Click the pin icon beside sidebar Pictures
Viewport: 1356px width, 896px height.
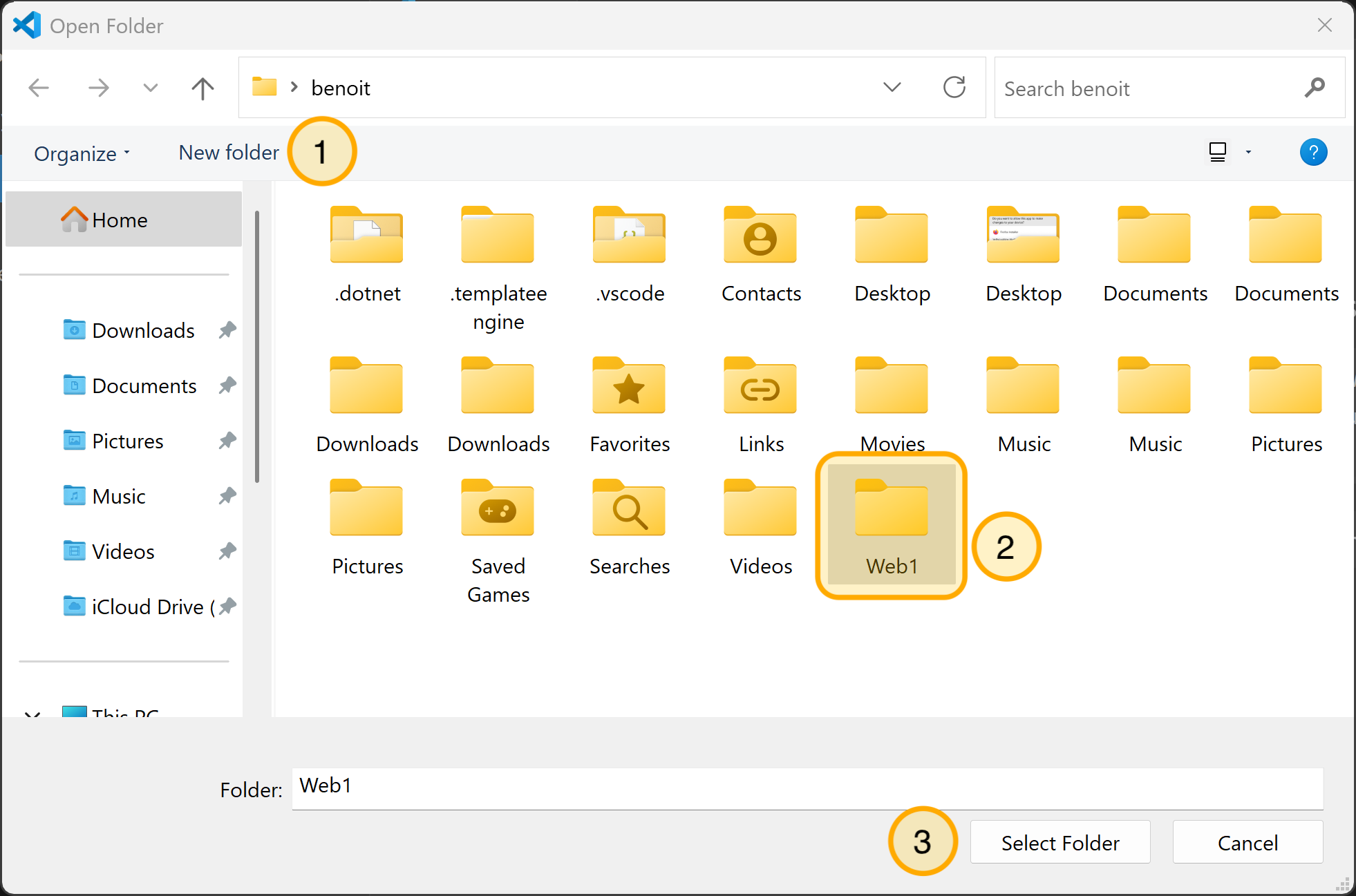(x=227, y=441)
